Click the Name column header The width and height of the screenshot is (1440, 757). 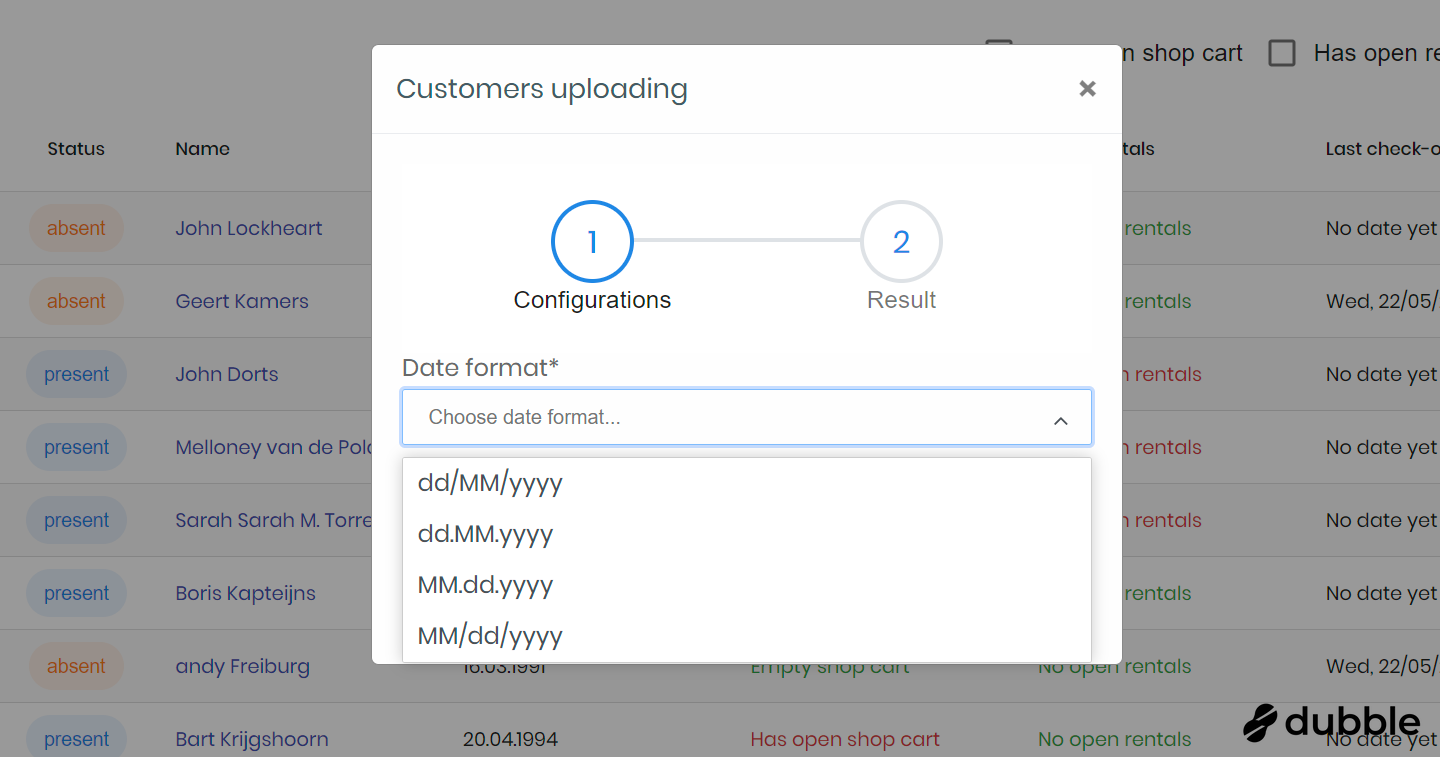(x=202, y=149)
